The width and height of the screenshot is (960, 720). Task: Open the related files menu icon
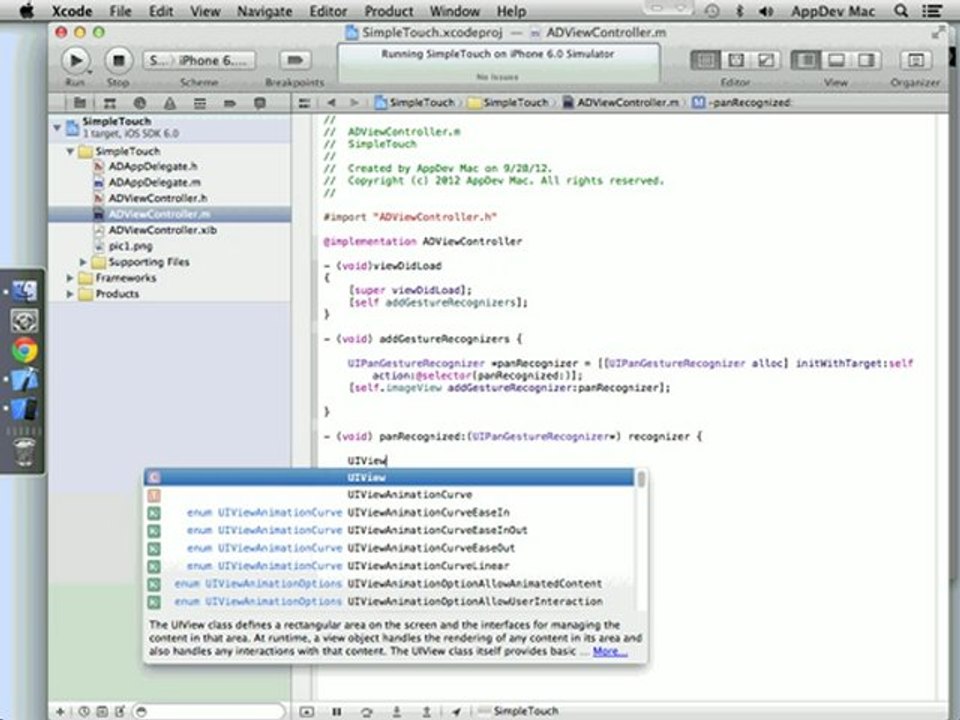[304, 103]
